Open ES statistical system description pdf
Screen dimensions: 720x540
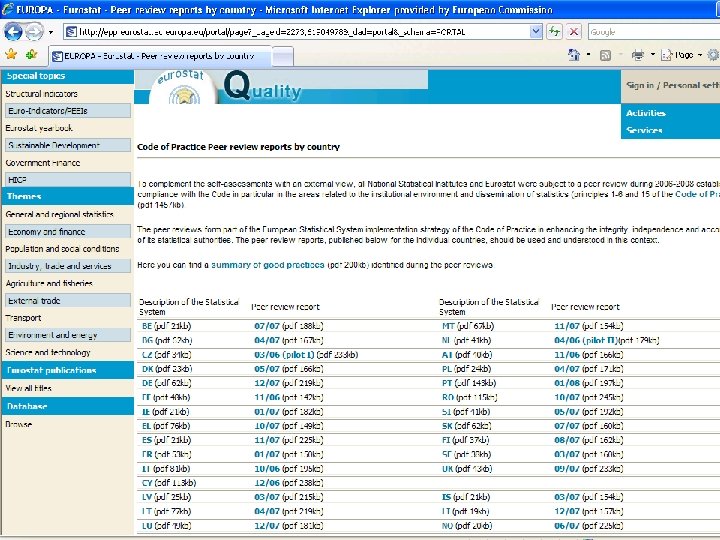point(146,440)
